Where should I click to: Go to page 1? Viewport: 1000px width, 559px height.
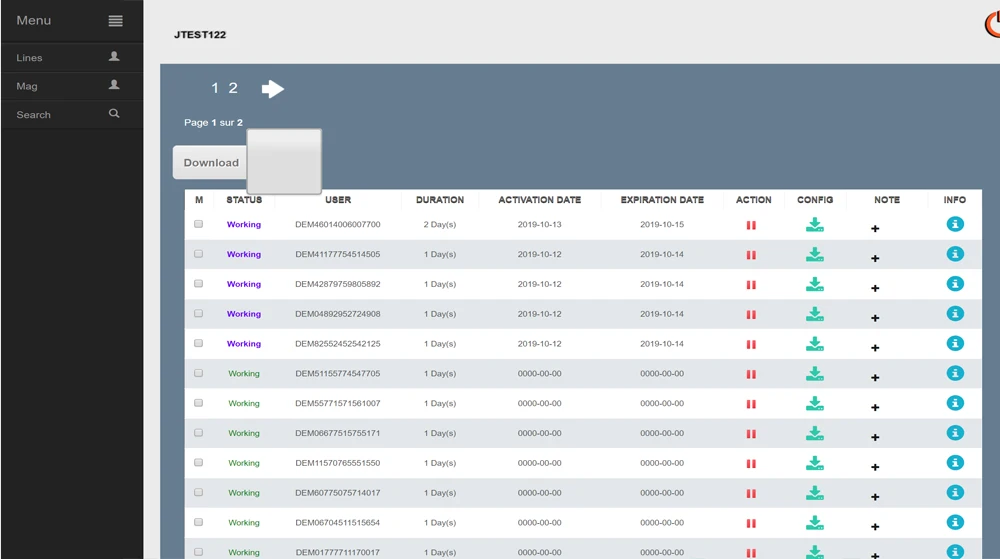[x=215, y=88]
